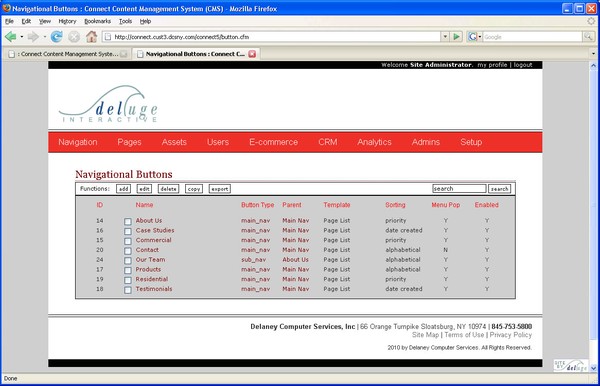Open the Help menu

point(145,21)
